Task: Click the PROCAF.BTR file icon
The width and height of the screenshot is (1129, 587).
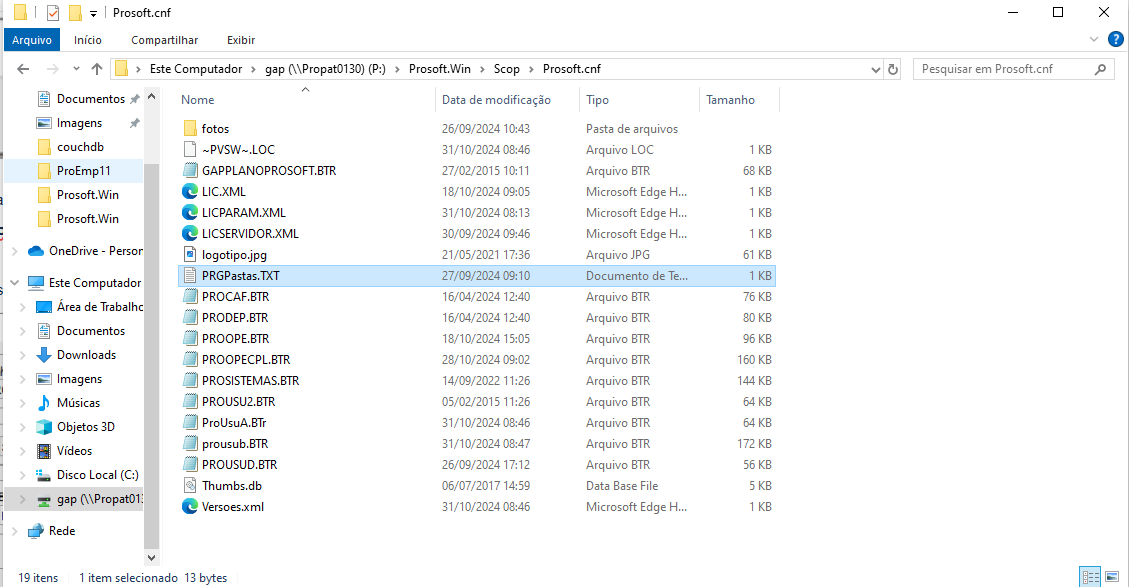Action: pyautogui.click(x=190, y=297)
